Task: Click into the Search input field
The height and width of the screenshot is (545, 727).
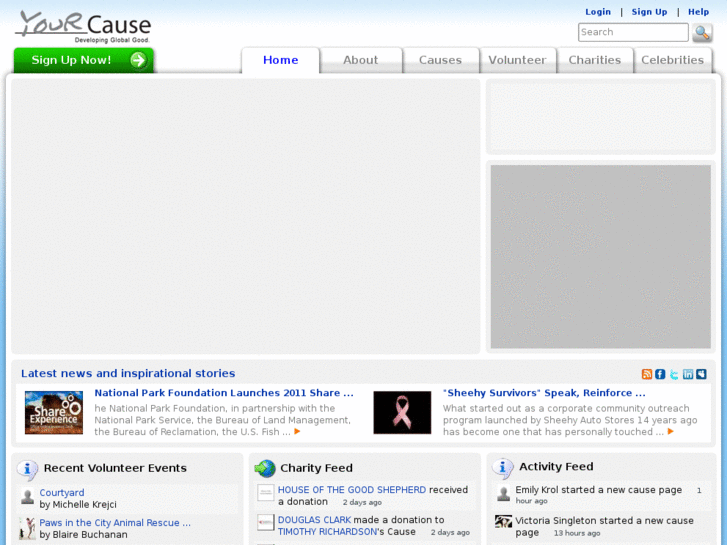Action: click(x=633, y=32)
